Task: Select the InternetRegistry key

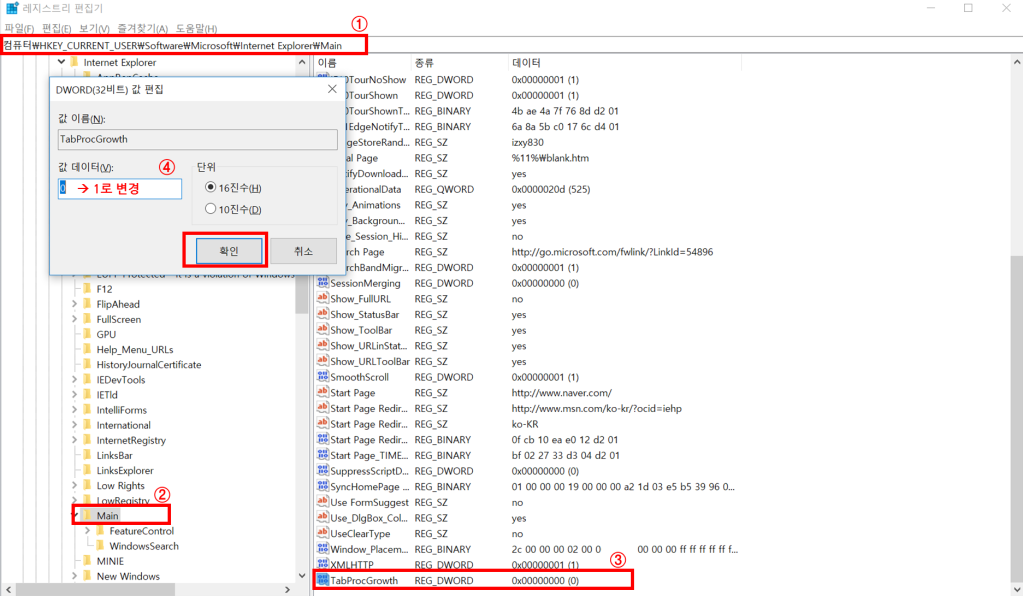Action: click(x=131, y=440)
